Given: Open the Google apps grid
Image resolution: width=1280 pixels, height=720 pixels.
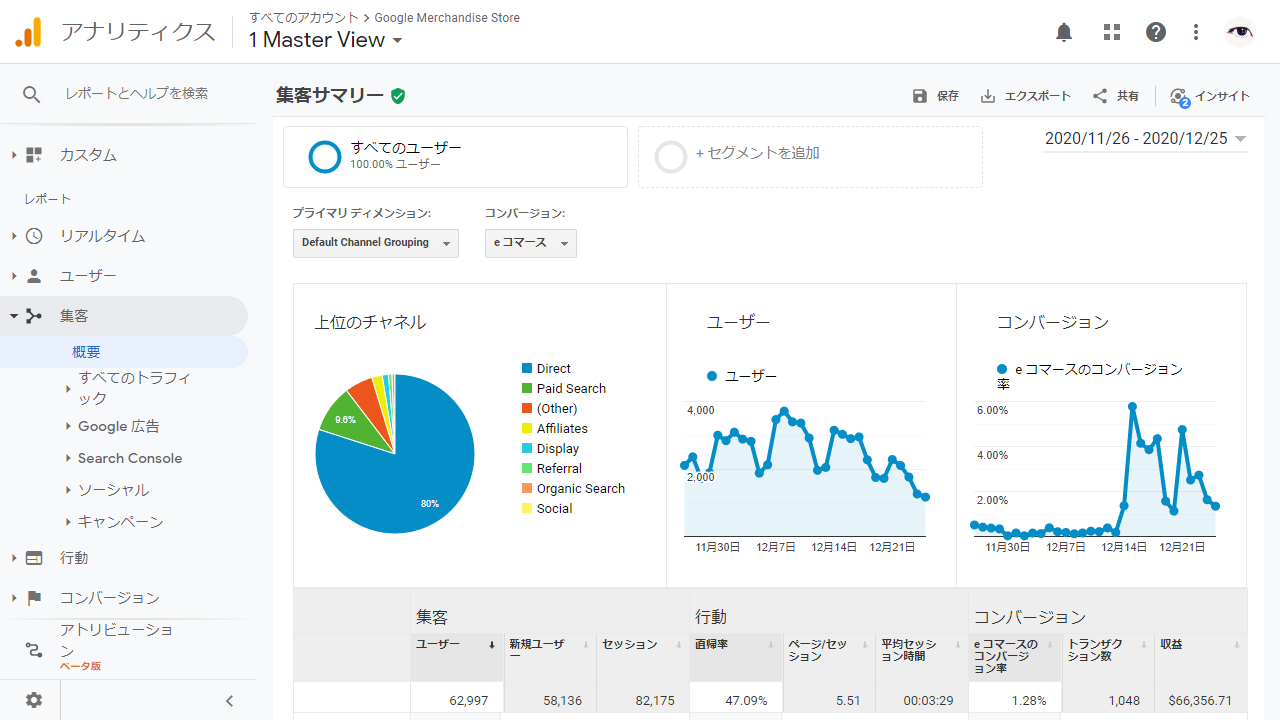Looking at the screenshot, I should [1112, 32].
